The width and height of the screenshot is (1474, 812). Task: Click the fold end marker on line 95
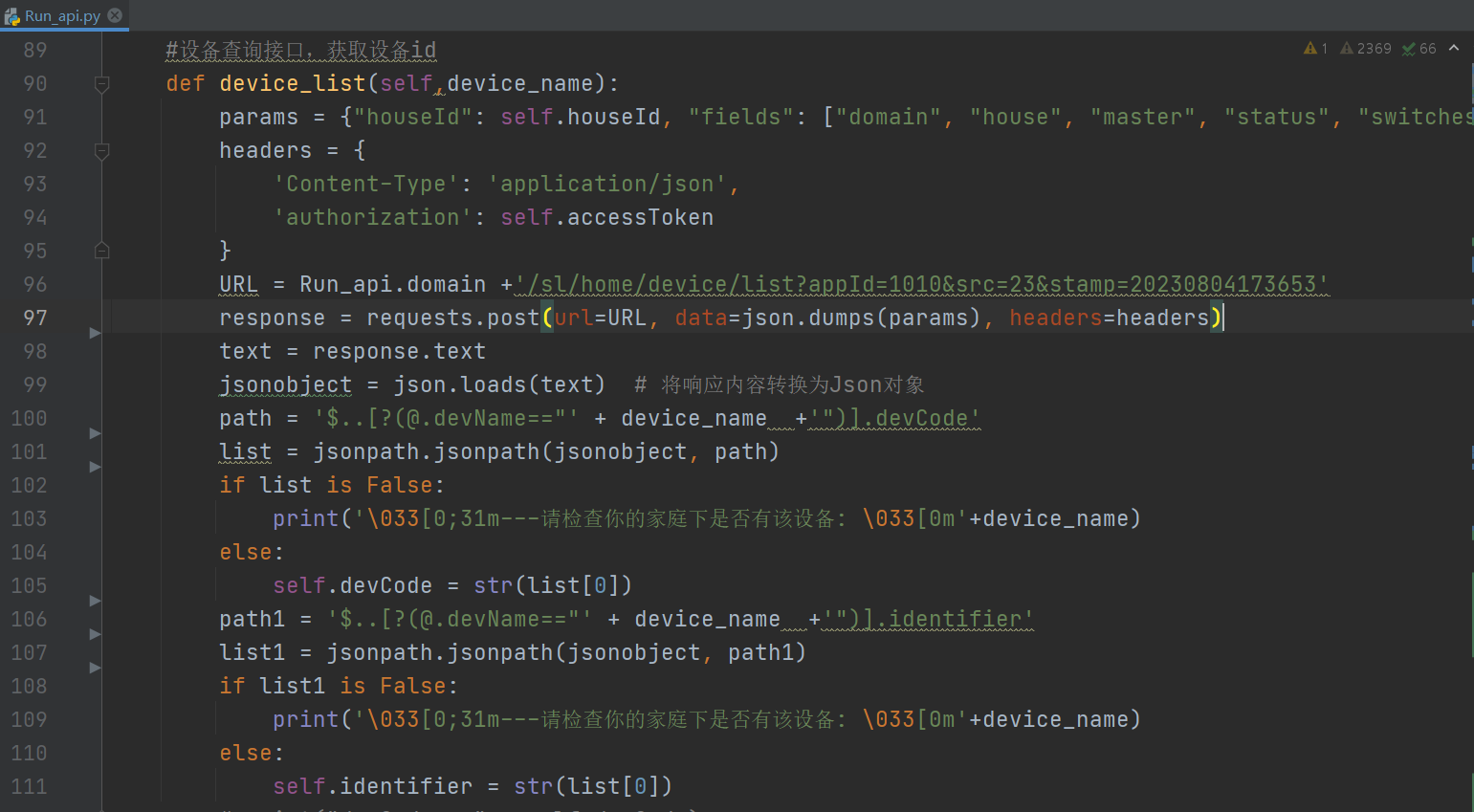point(101,251)
